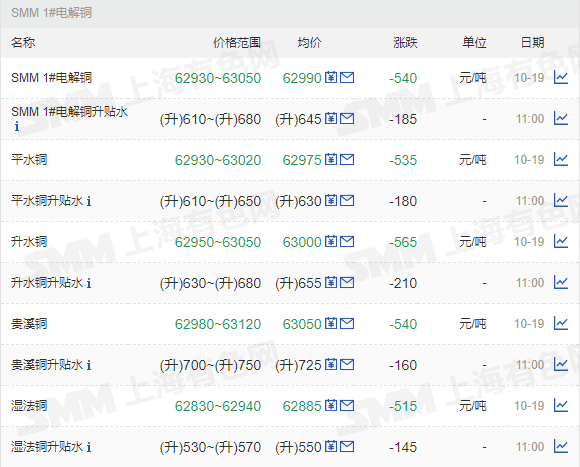
Task: Click info icon next to 贵溪铜升贴水
Action: (x=89, y=365)
